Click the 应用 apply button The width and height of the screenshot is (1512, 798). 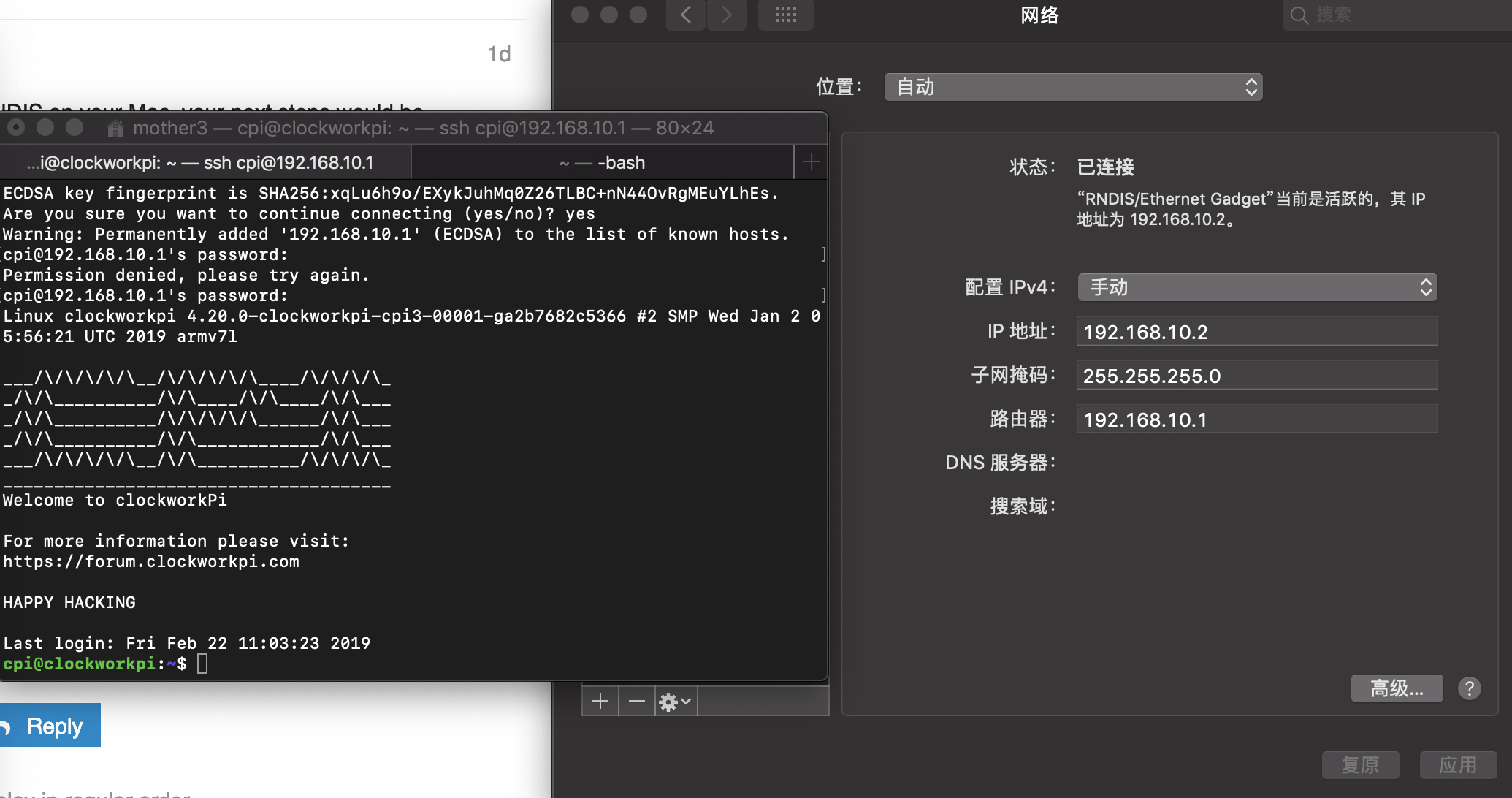coord(1458,764)
